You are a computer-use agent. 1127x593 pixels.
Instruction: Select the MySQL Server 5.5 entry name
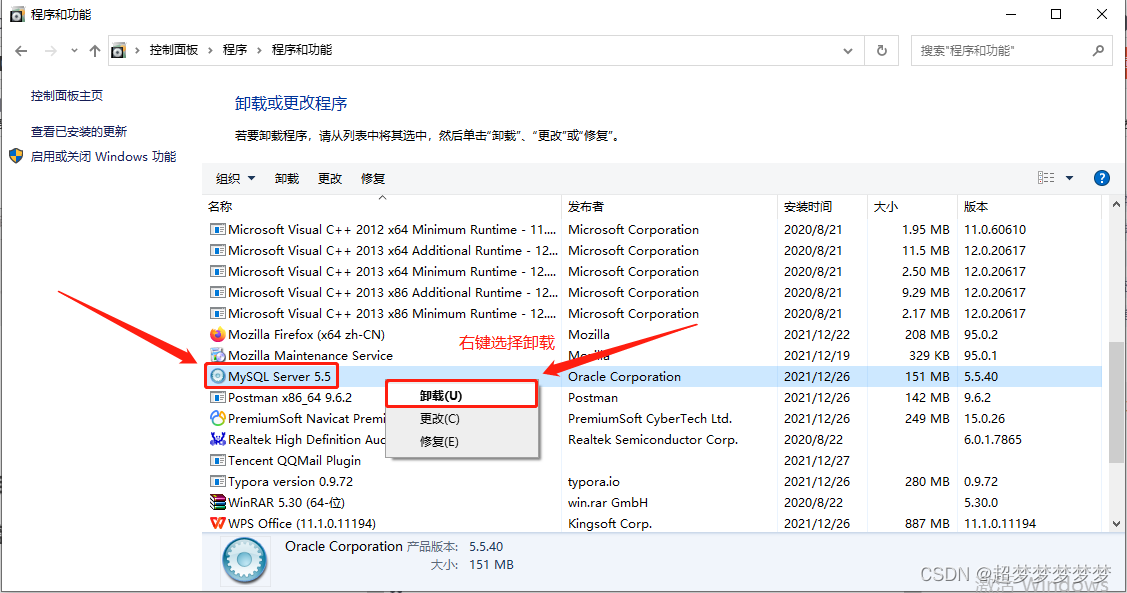280,377
